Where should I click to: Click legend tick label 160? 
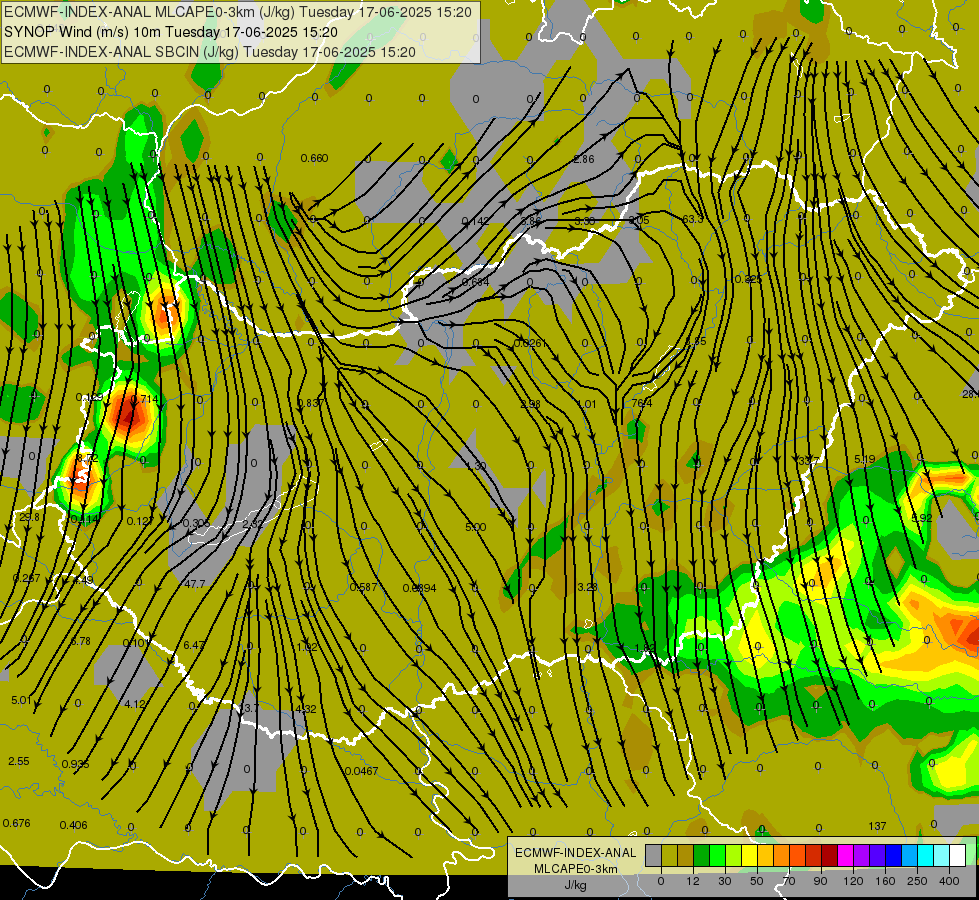click(x=885, y=881)
